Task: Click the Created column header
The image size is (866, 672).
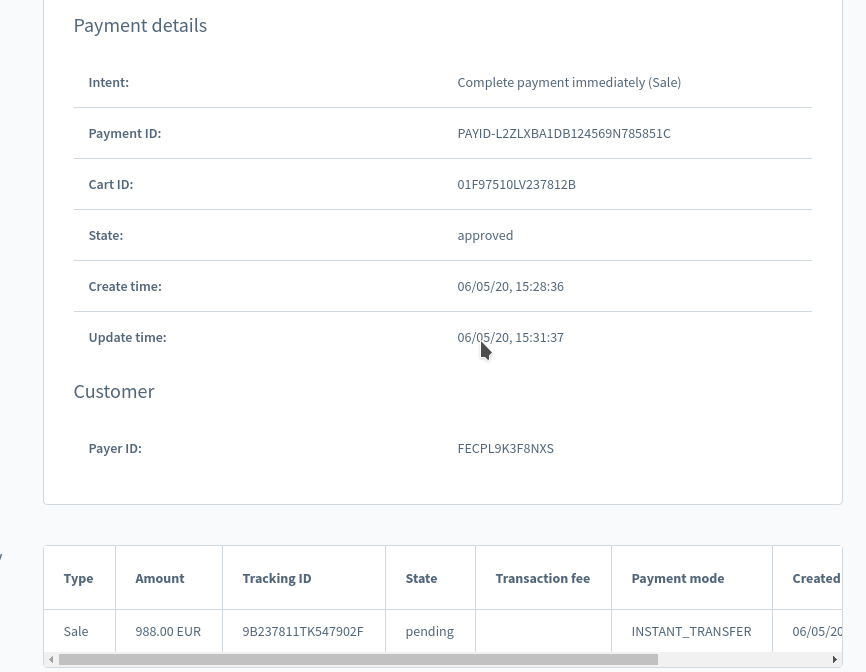Action: click(816, 578)
